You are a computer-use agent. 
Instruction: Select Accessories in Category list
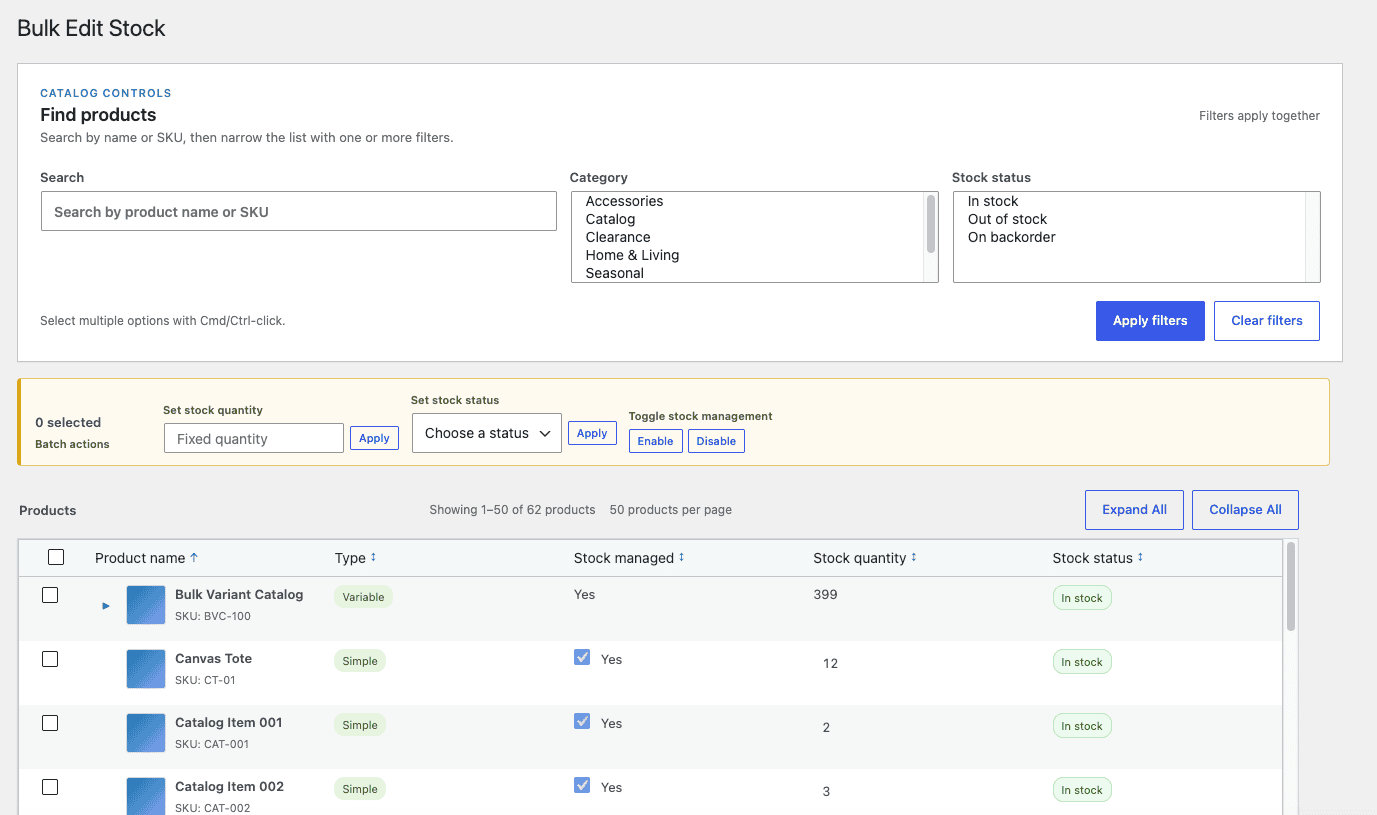point(748,201)
